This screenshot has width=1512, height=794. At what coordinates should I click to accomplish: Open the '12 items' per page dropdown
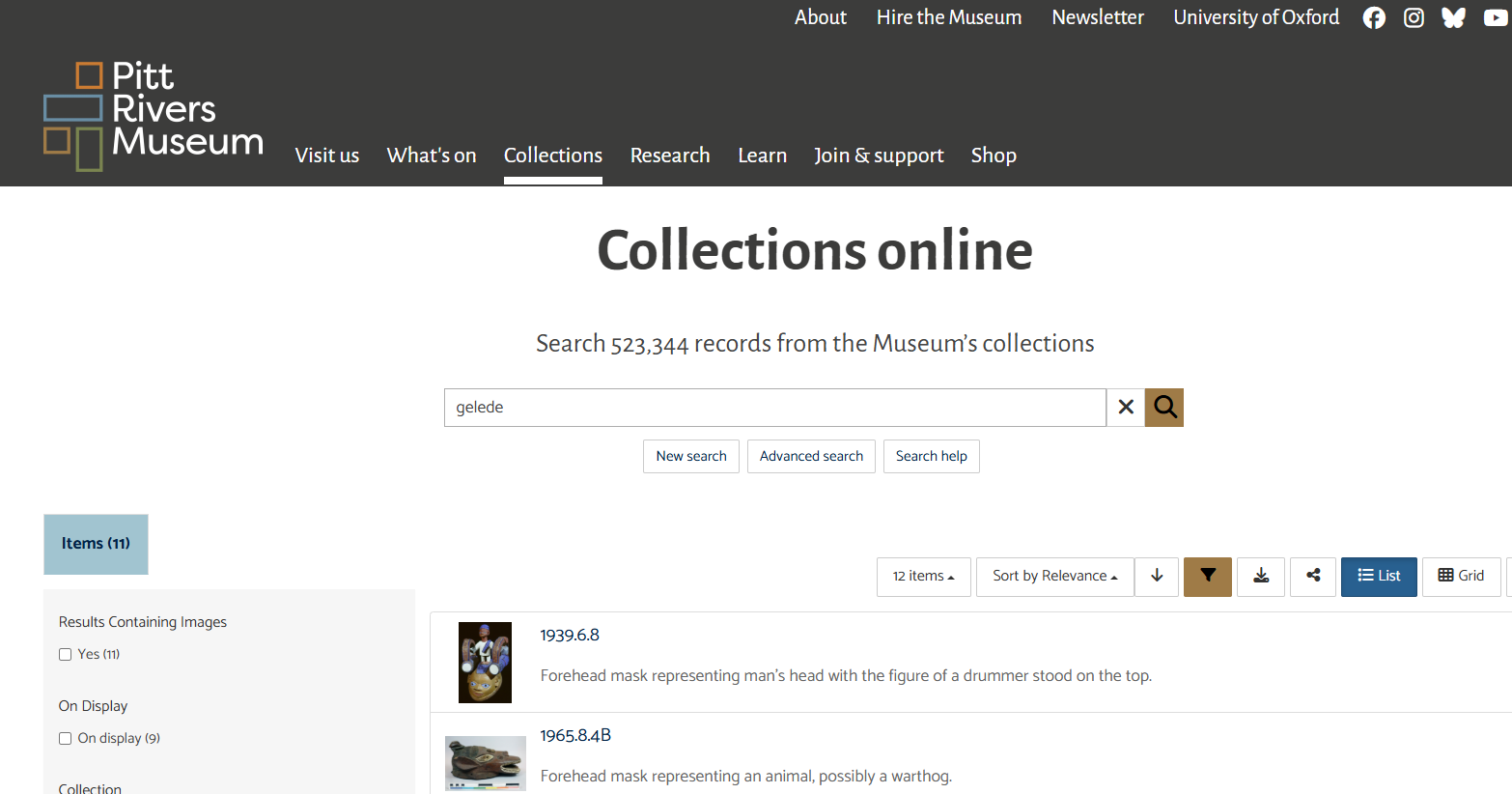pos(924,577)
